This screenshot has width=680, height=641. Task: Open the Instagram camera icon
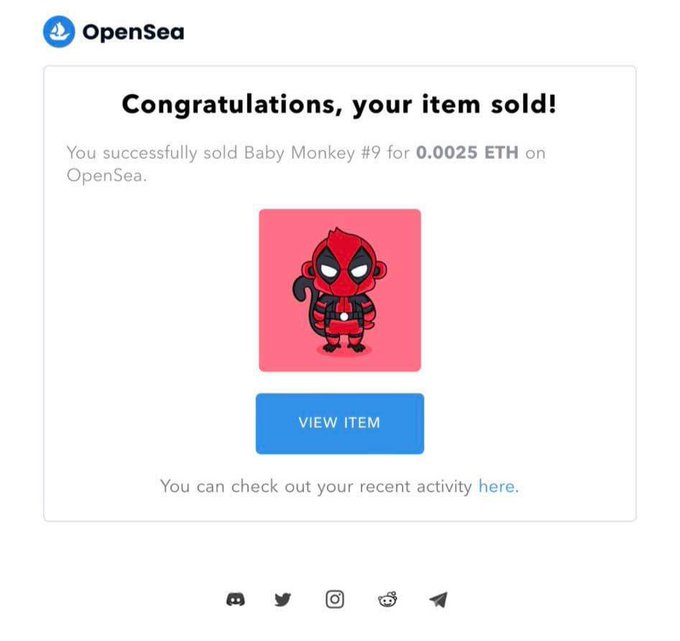[335, 599]
